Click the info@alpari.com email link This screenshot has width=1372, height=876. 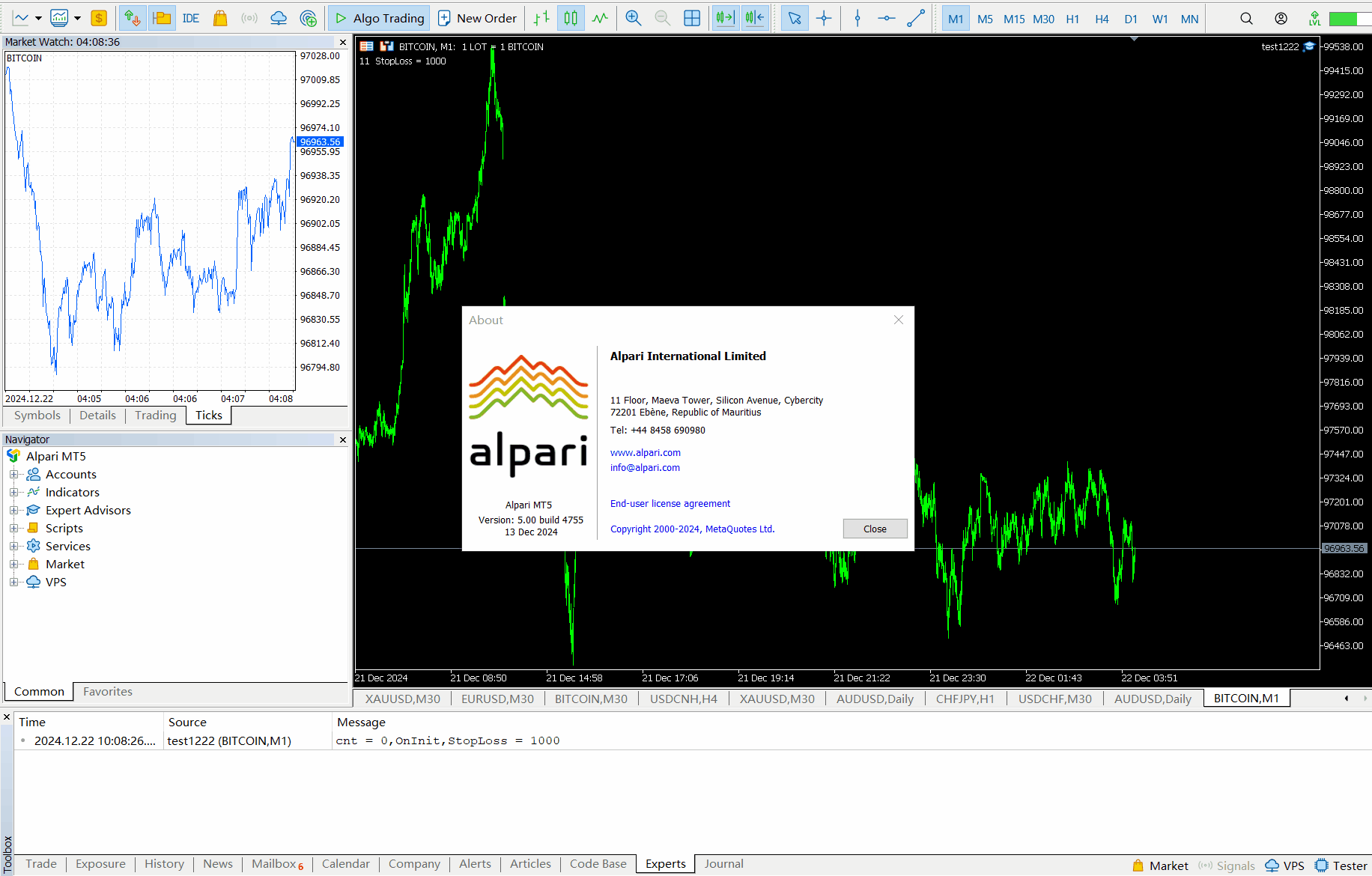[645, 468]
